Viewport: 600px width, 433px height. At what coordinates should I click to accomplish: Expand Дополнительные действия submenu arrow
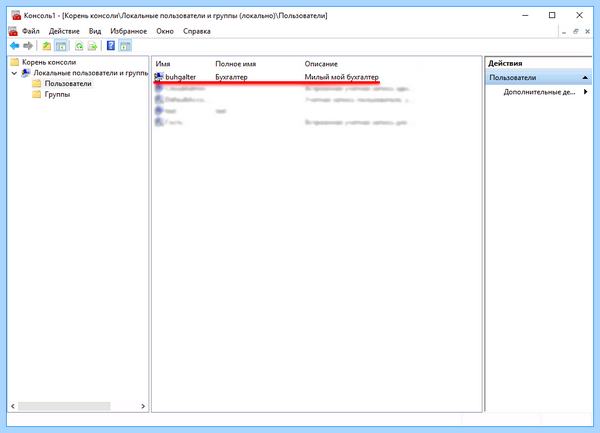(585, 92)
